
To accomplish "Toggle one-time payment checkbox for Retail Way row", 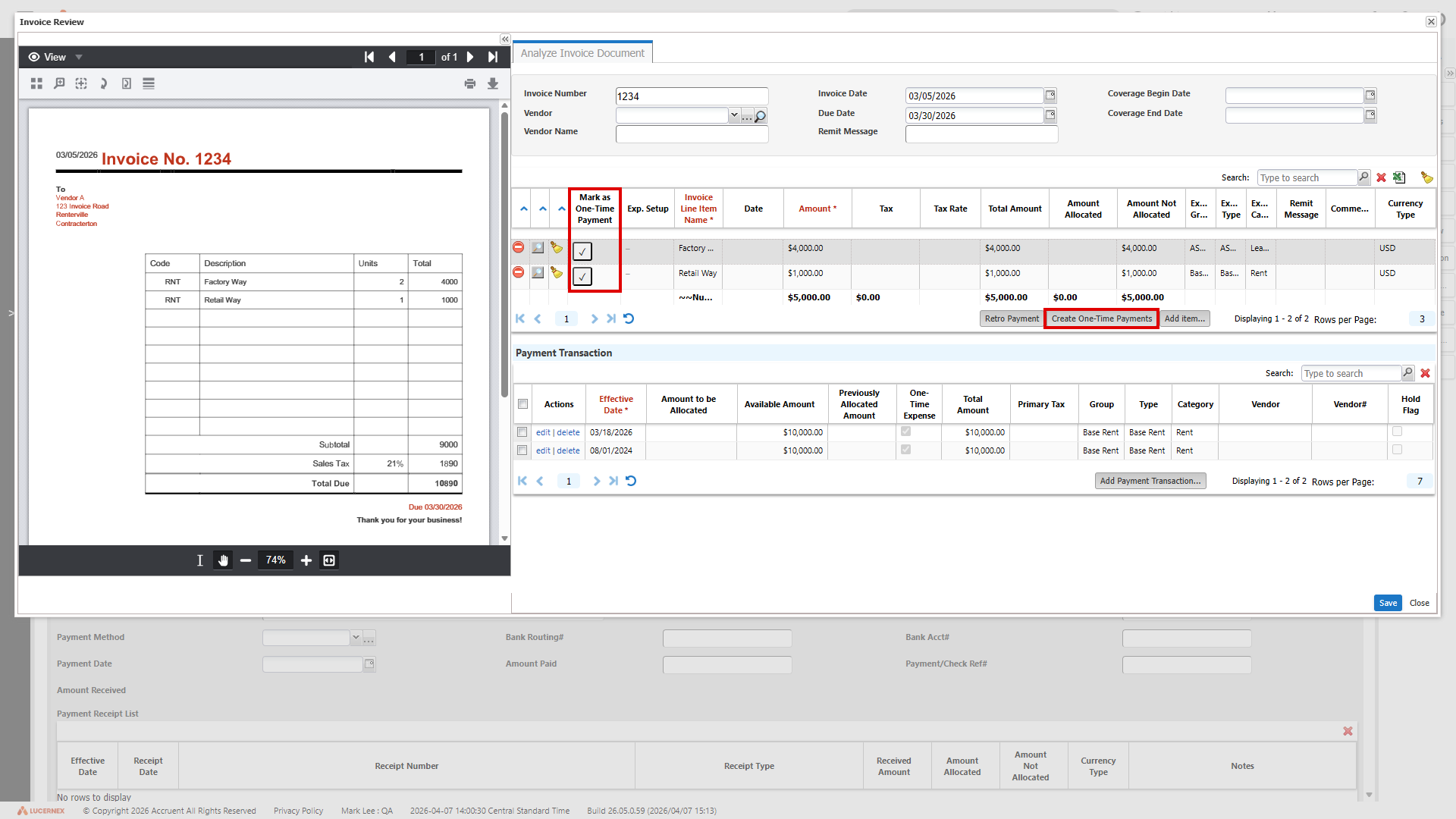I will point(582,276).
